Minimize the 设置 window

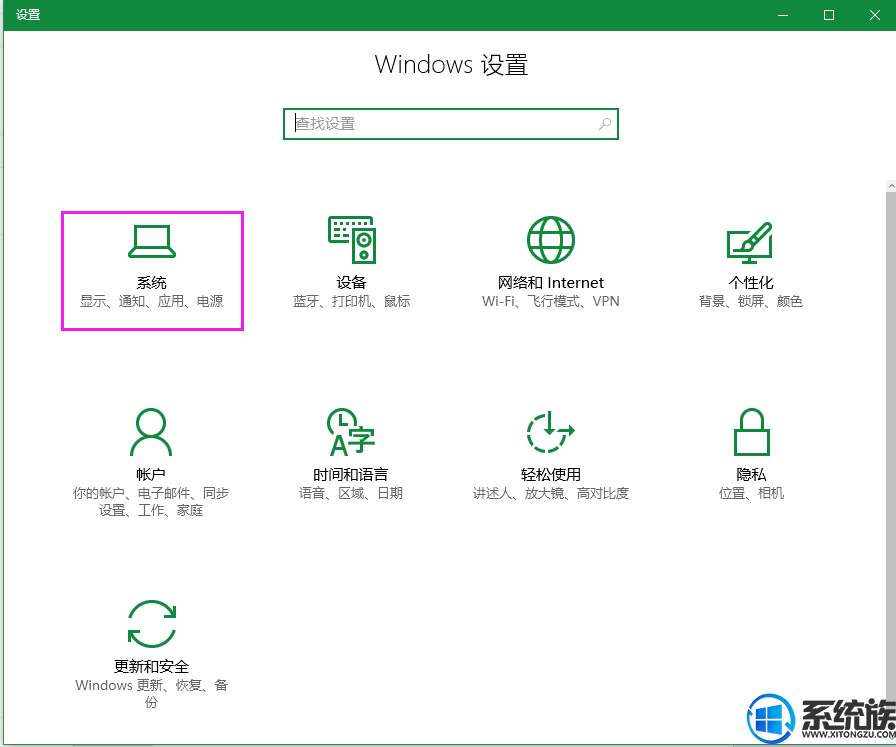(x=783, y=15)
